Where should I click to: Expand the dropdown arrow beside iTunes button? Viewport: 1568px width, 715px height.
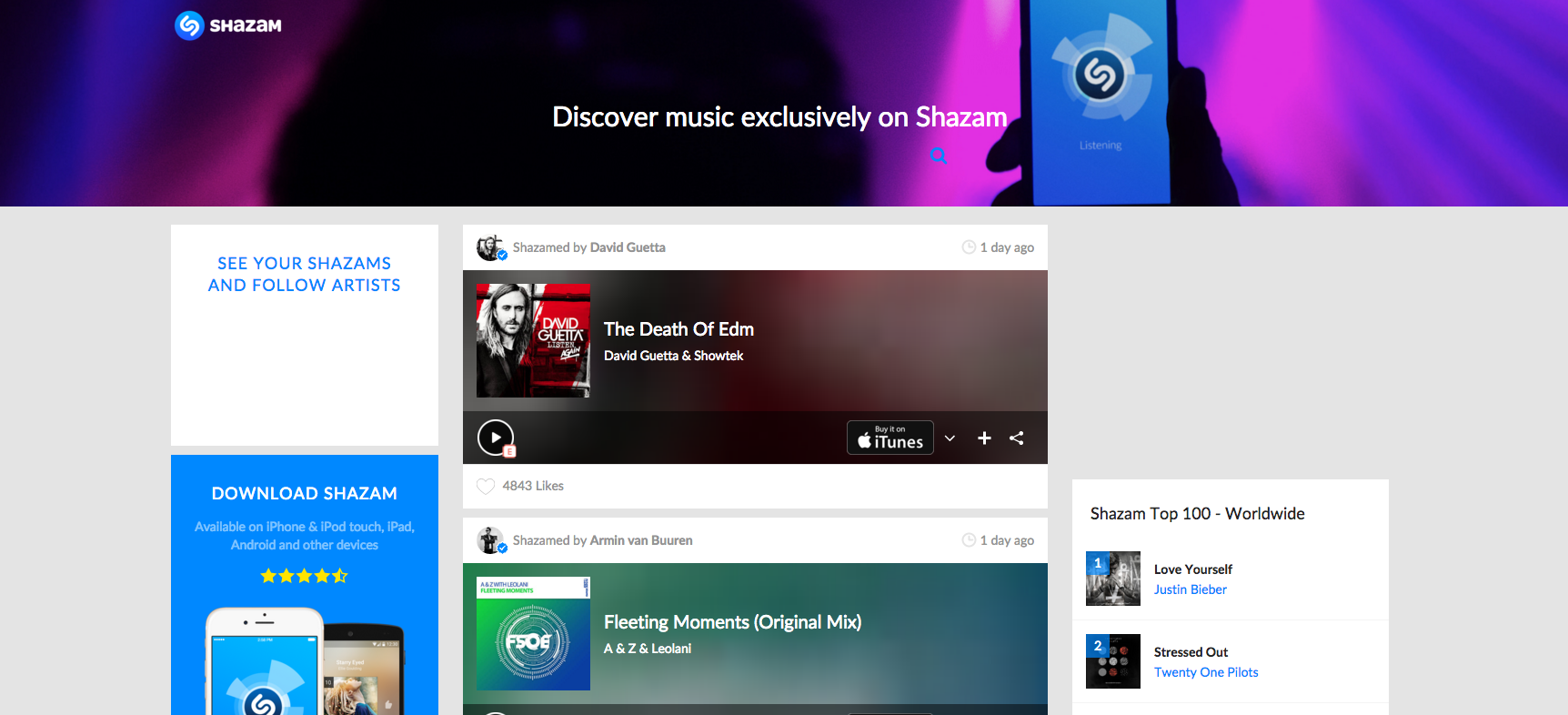click(950, 438)
